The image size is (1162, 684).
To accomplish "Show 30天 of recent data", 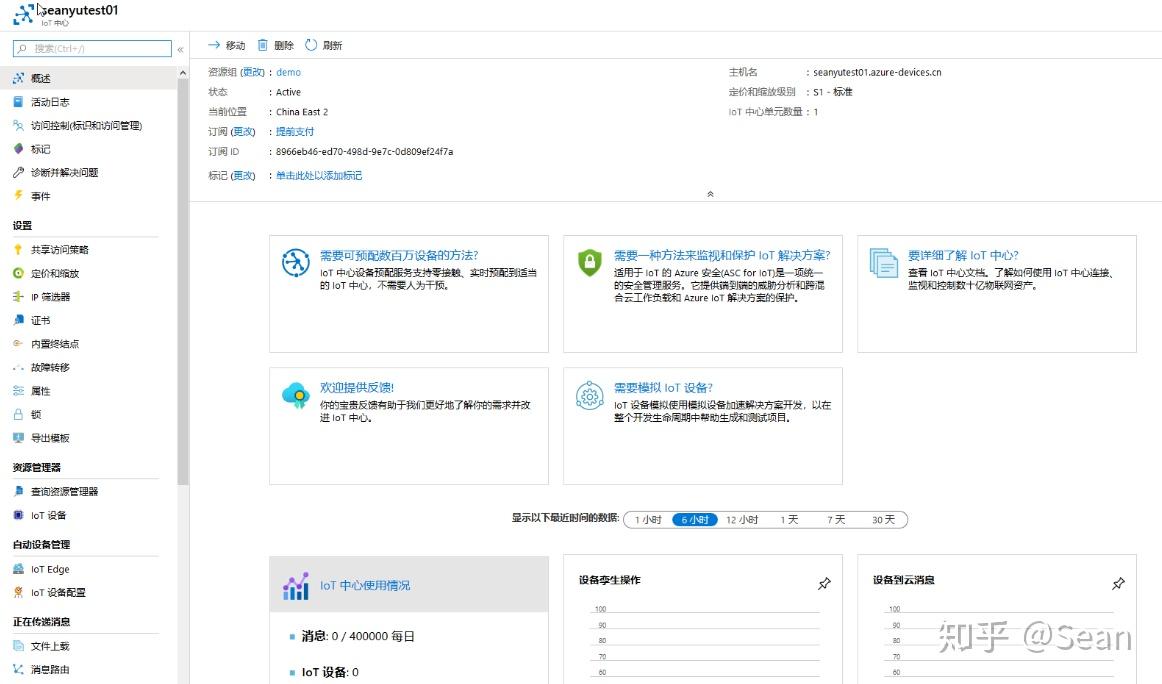I will tap(883, 520).
